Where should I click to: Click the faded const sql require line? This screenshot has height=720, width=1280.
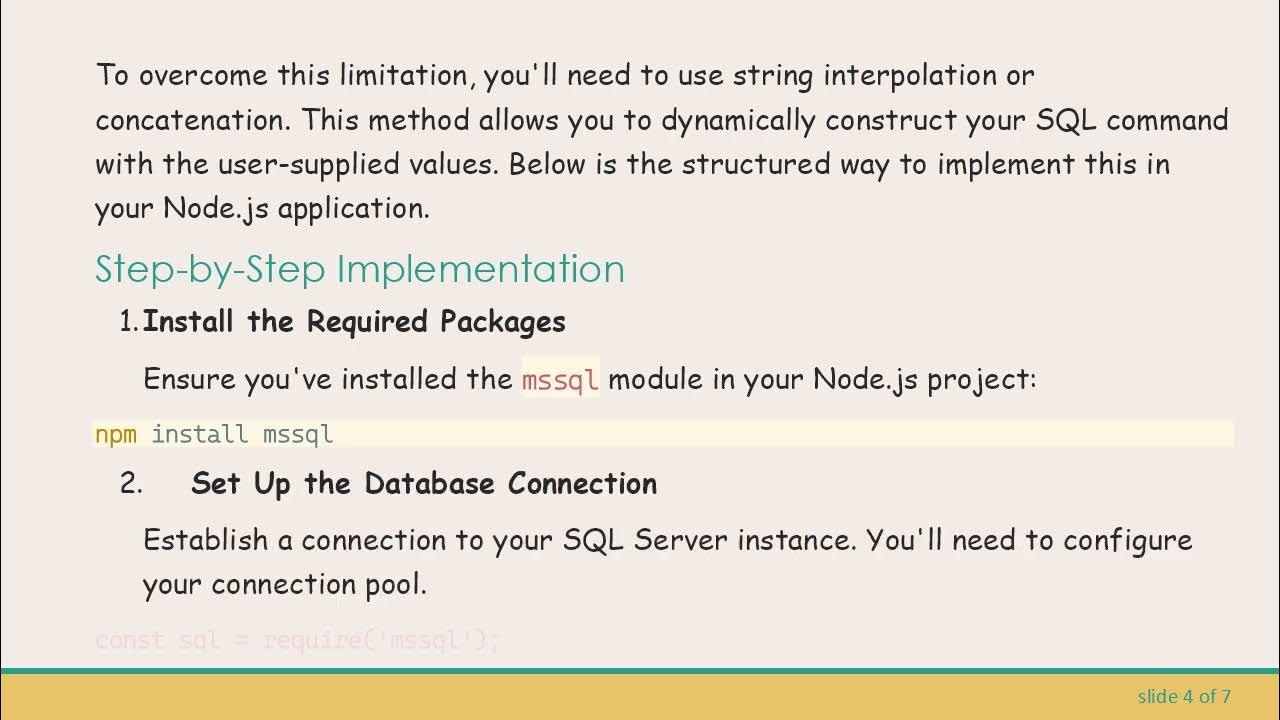tap(297, 640)
